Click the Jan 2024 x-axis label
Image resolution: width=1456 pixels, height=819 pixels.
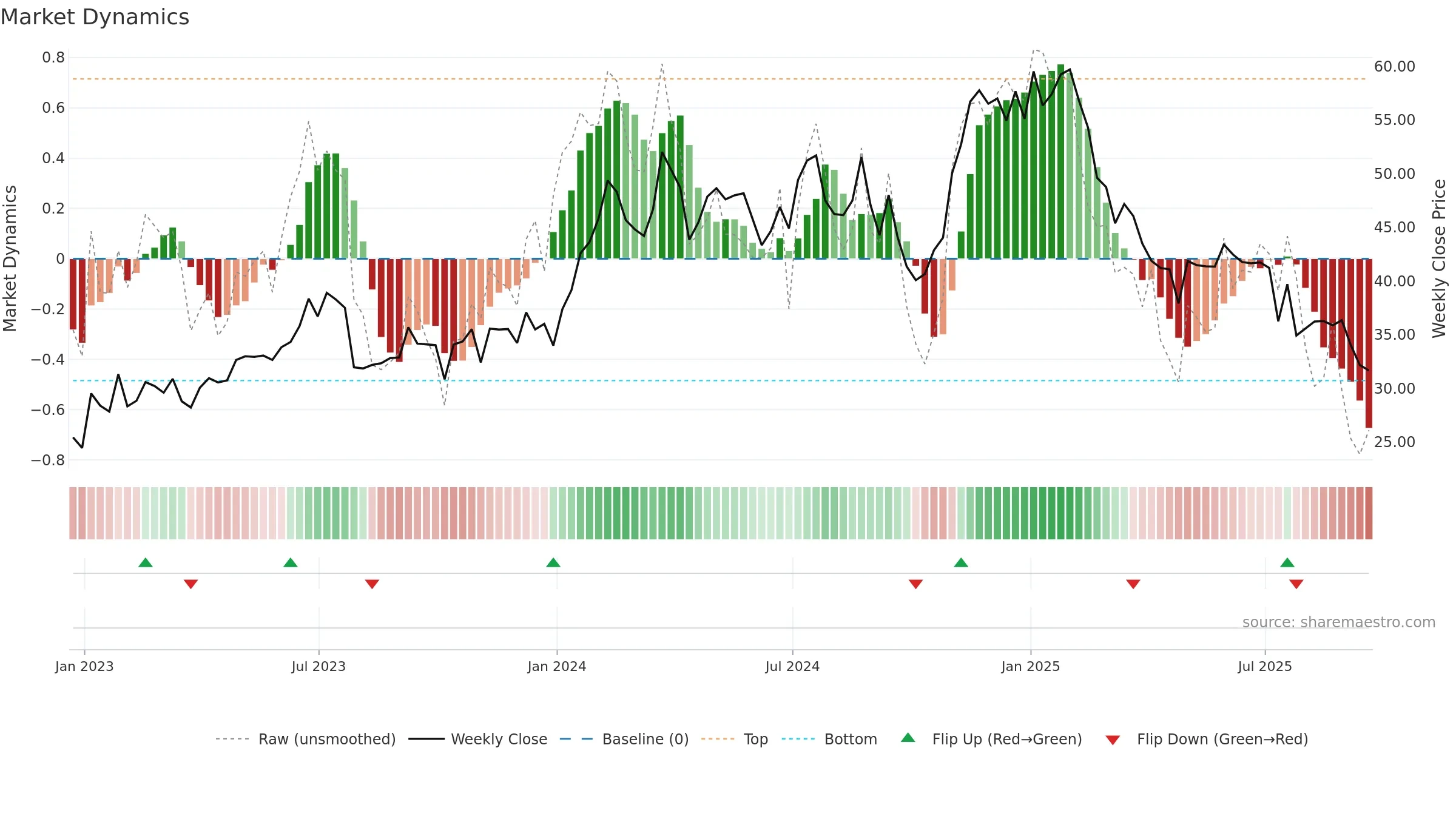(557, 666)
